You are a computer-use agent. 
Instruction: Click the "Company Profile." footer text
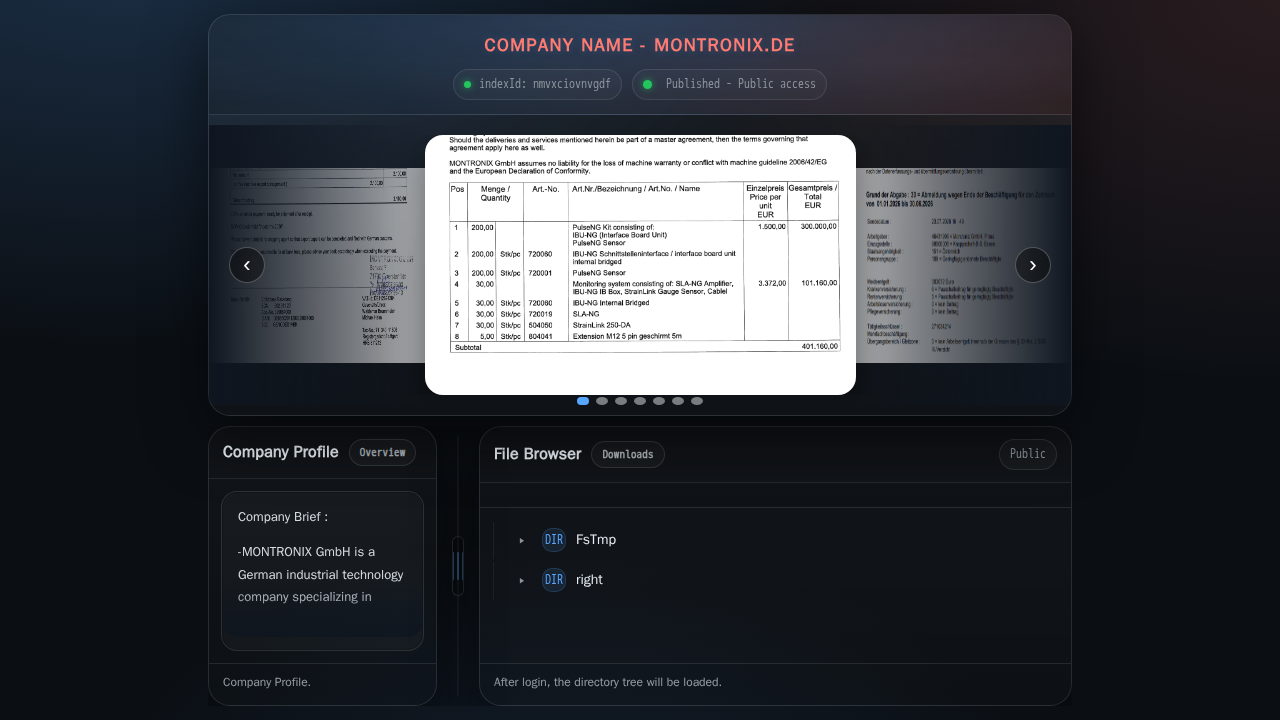[x=267, y=682]
